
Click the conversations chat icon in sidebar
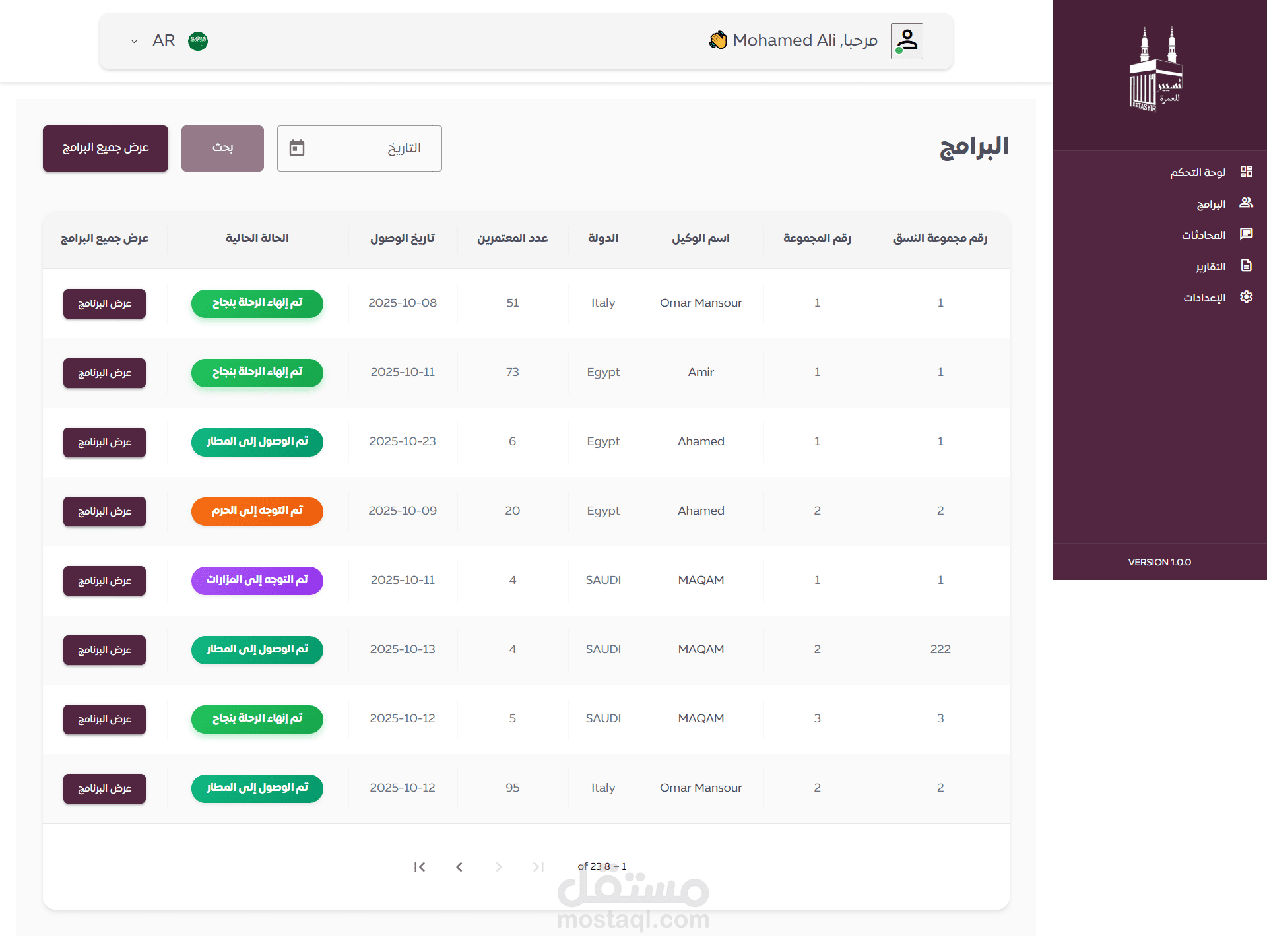pyautogui.click(x=1246, y=234)
